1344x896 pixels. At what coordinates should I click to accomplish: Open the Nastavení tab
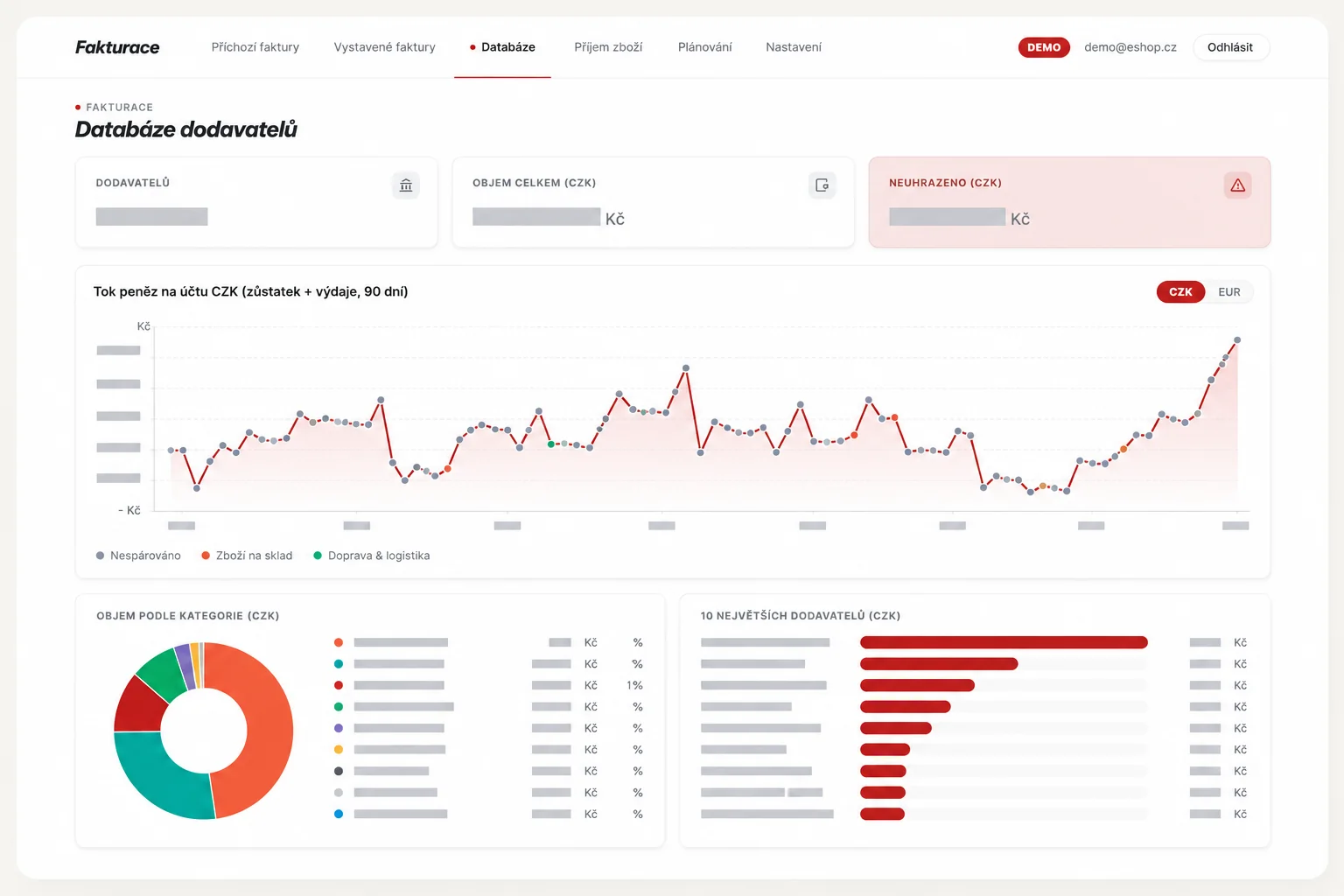click(794, 47)
